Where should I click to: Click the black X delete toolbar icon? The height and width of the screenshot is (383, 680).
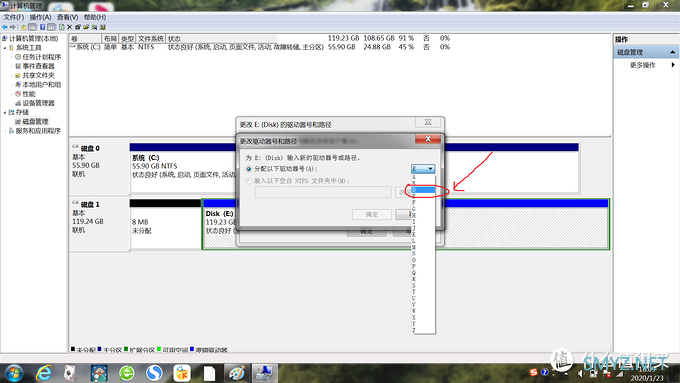(x=69, y=27)
